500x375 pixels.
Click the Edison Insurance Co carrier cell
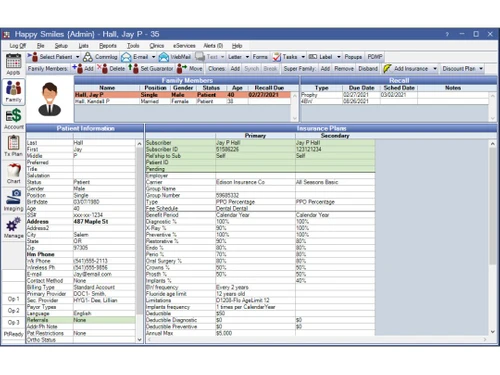pos(255,182)
